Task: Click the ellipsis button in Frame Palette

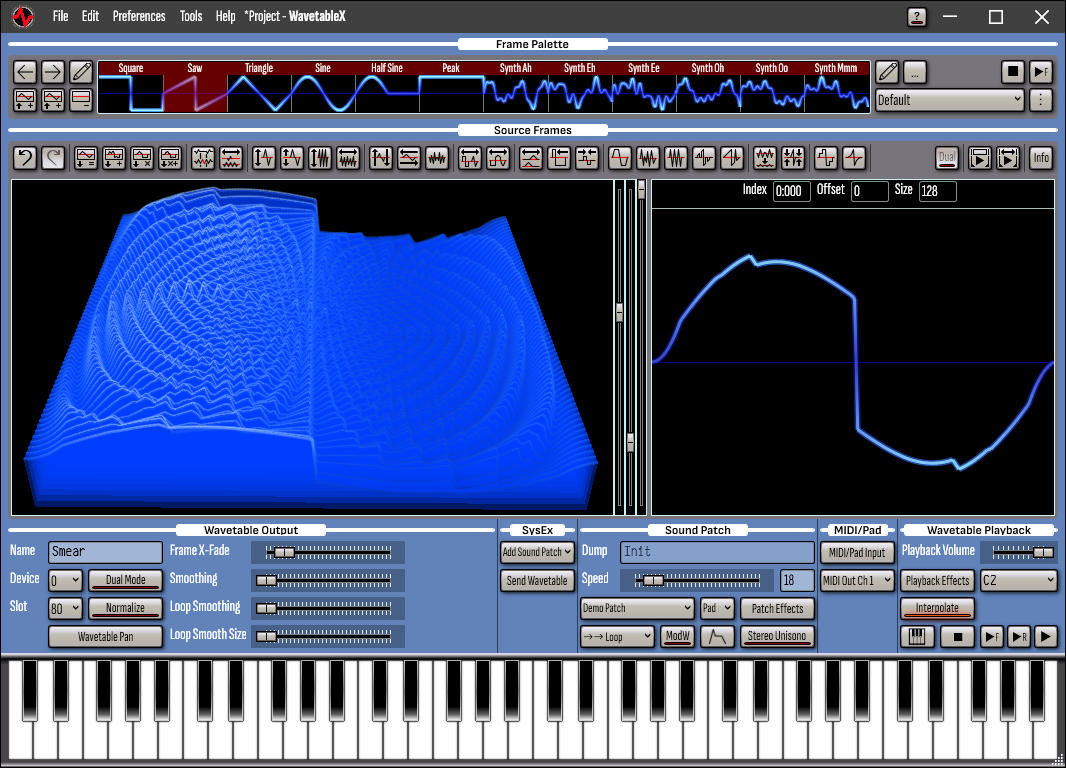Action: [x=915, y=71]
